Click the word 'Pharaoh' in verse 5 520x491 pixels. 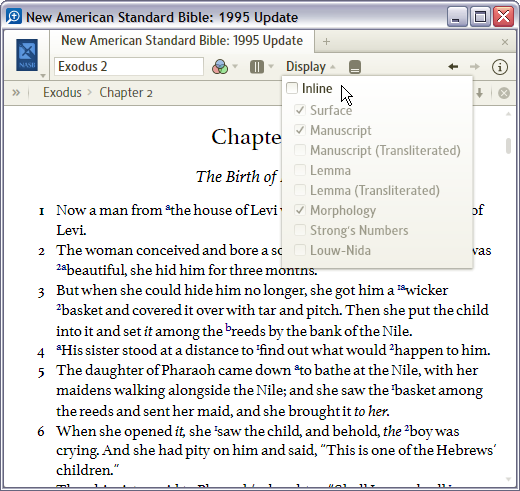(188, 370)
